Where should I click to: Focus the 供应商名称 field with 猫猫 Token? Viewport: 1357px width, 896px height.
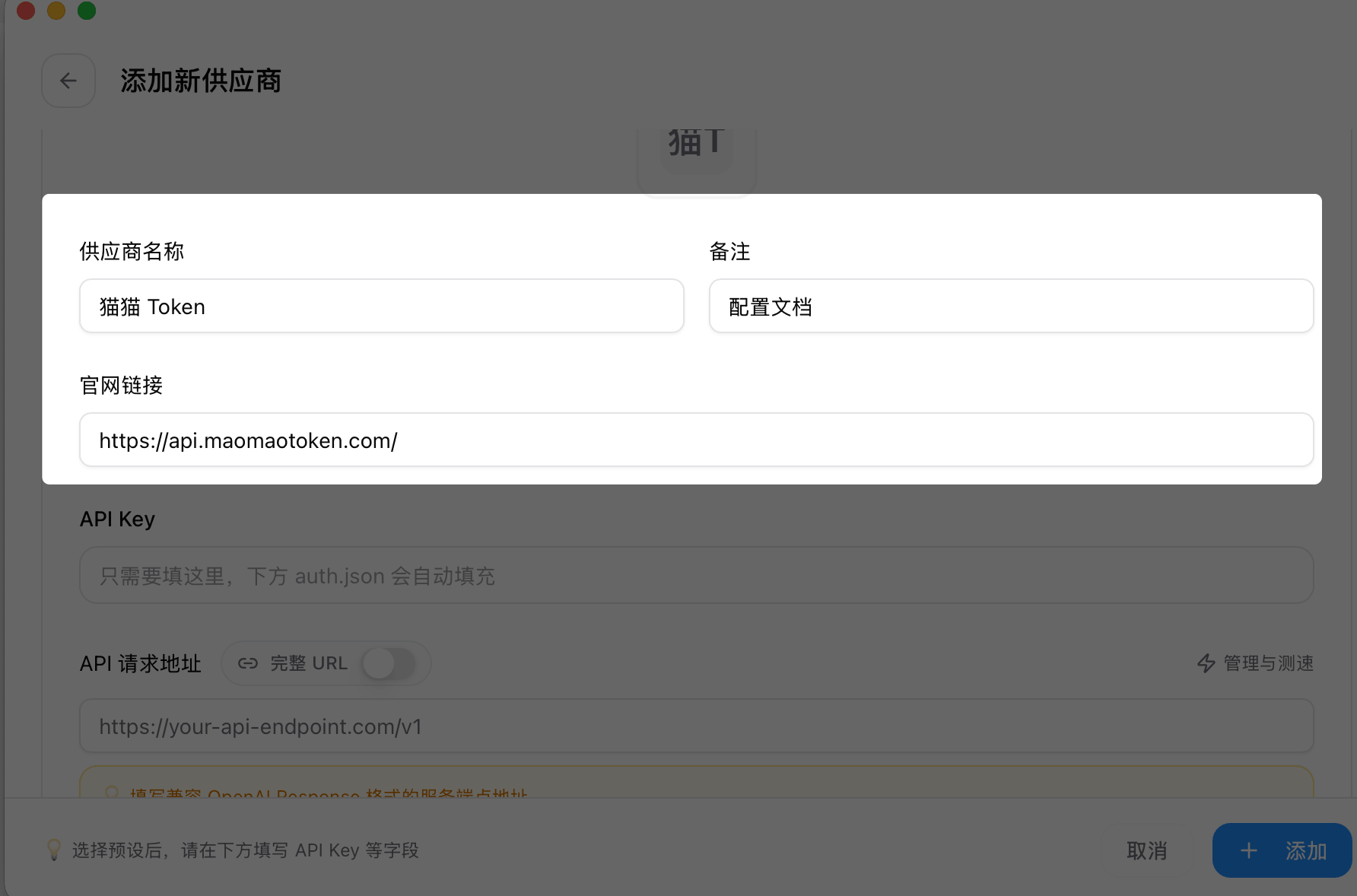coord(382,306)
